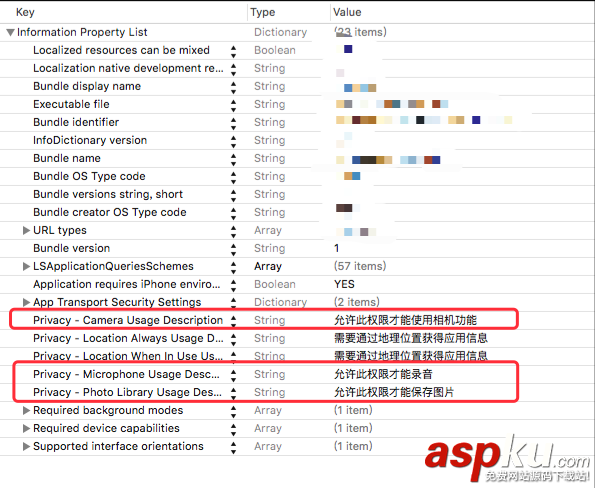The width and height of the screenshot is (595, 488).
Task: Expand the URL types array
Action: coord(26,230)
